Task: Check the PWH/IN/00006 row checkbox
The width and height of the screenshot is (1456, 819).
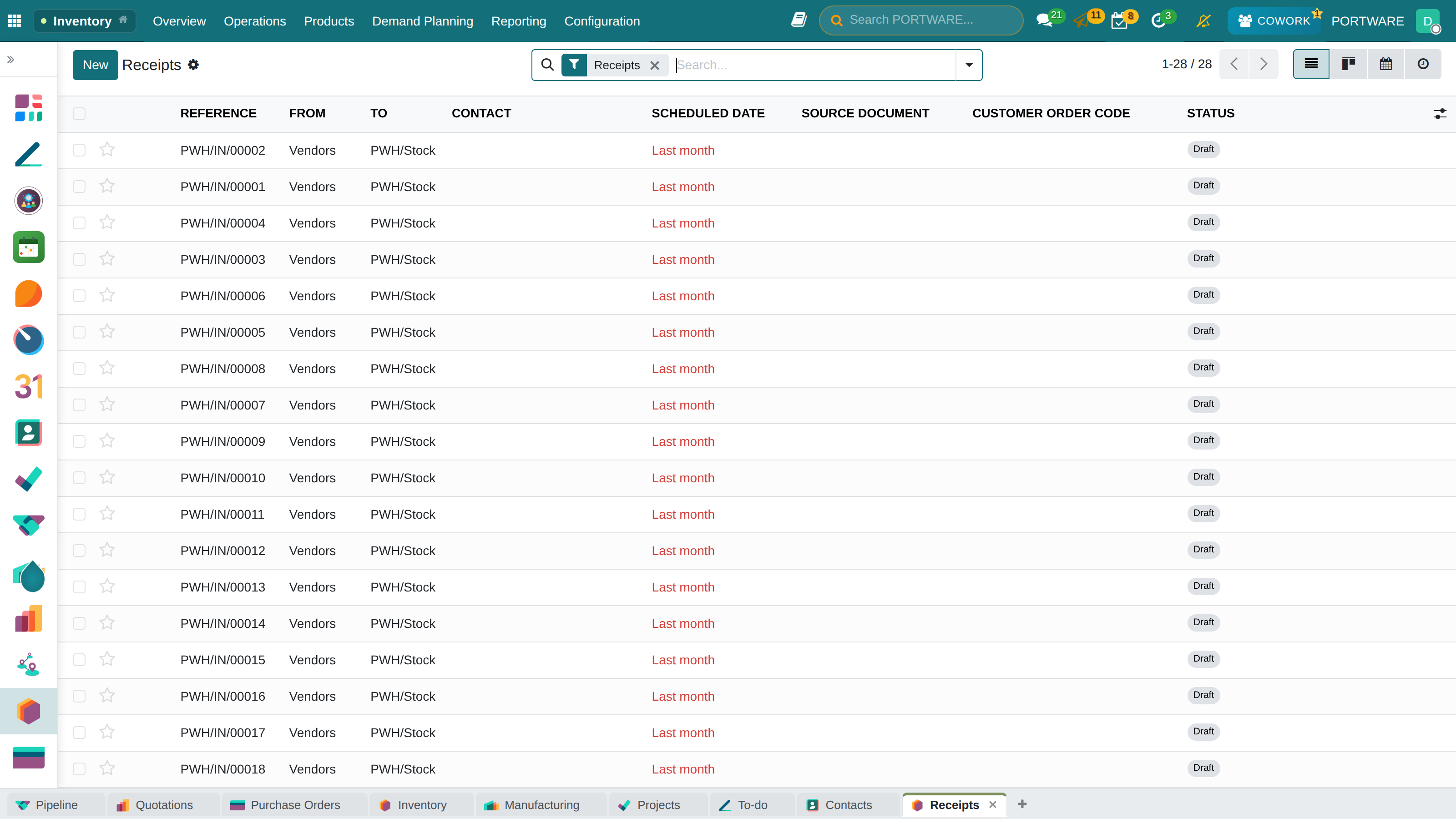Action: (79, 296)
